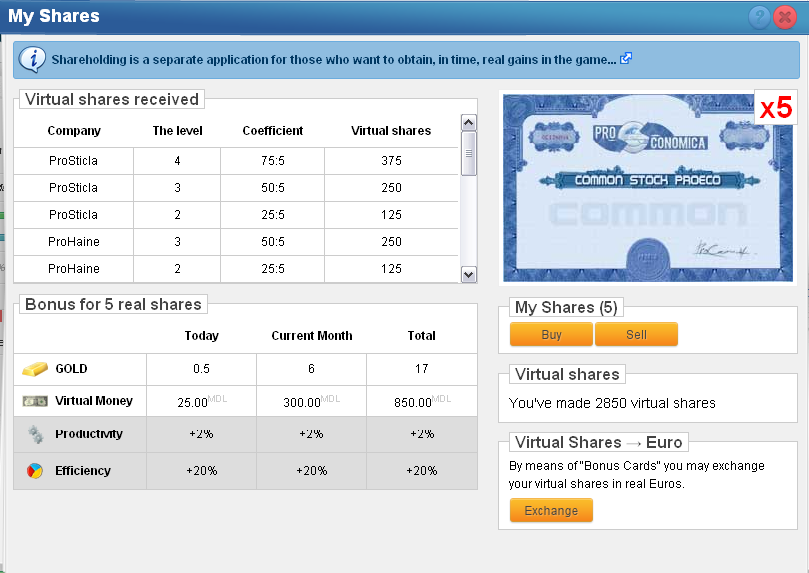Select ProHaine row with level 3
Screen dimensions: 809x573
pyautogui.click(x=236, y=242)
